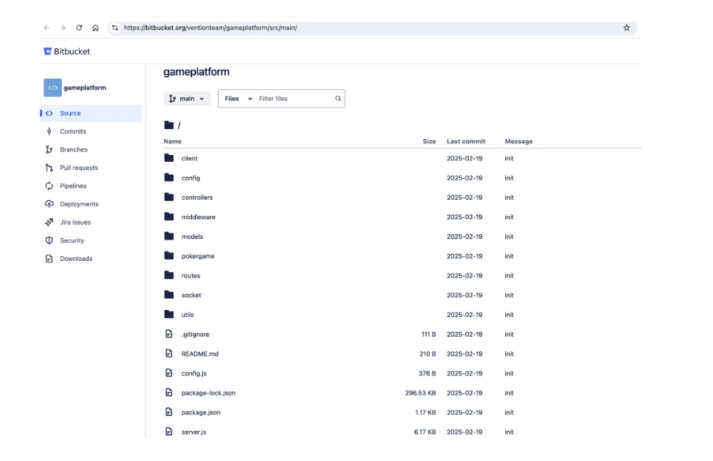Open Pull requests via its sidebar icon
Screen dimensions: 713x461
[x=50, y=168]
